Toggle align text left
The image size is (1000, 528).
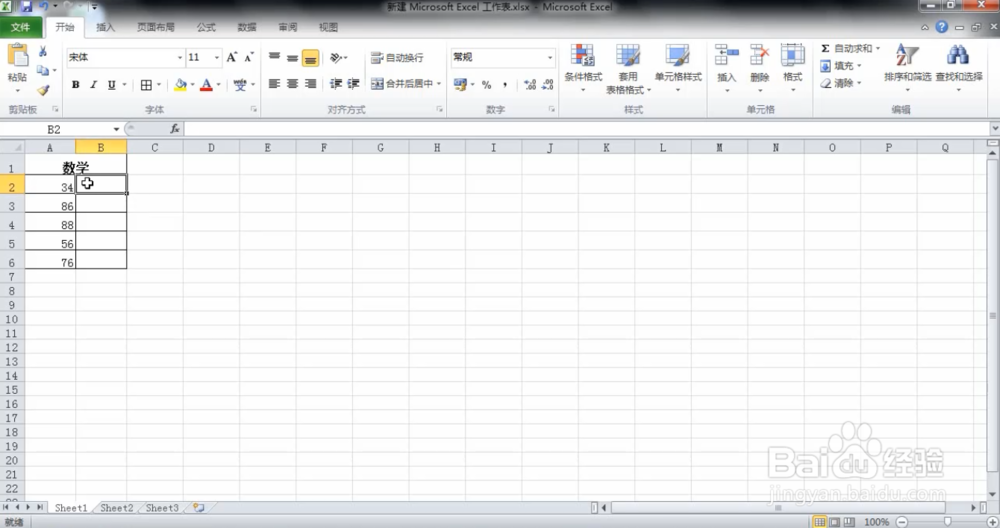click(274, 84)
